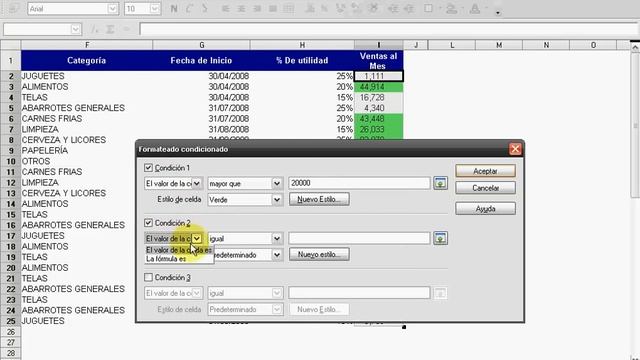
Task: Select column H header
Action: point(302,45)
